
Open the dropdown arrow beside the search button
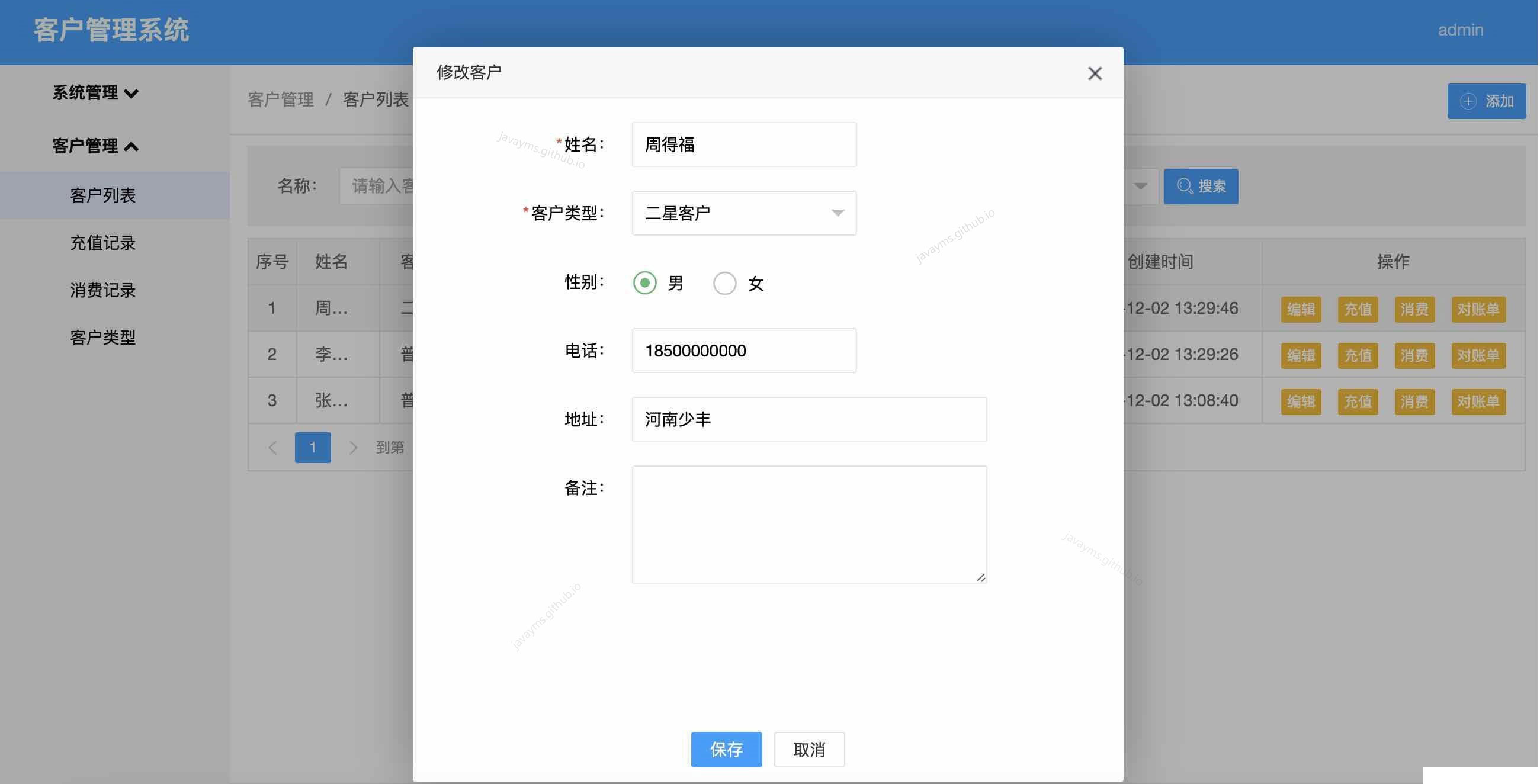(x=1141, y=186)
